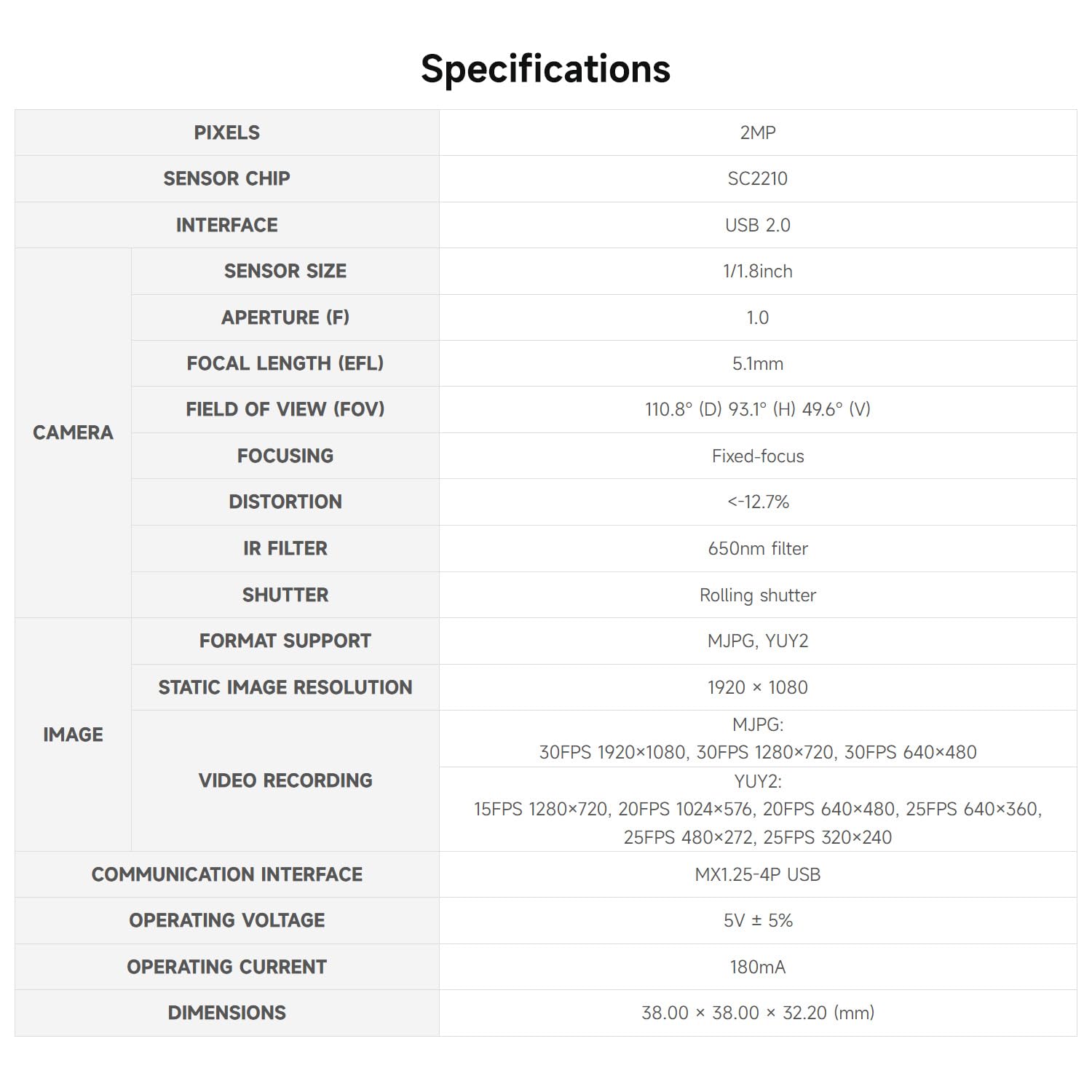Click the Rolling shutter value
Image resolution: width=1092 pixels, height=1092 pixels.
click(x=758, y=595)
